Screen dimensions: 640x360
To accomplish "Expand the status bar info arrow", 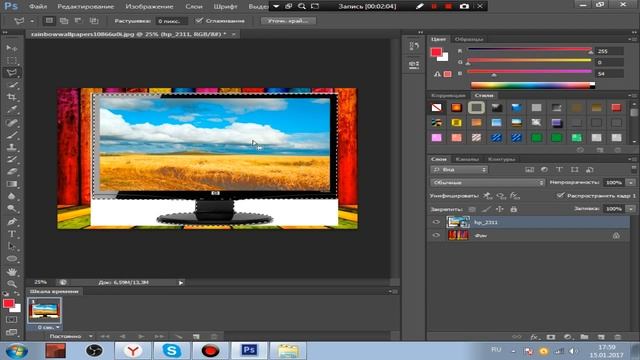I will 181,282.
